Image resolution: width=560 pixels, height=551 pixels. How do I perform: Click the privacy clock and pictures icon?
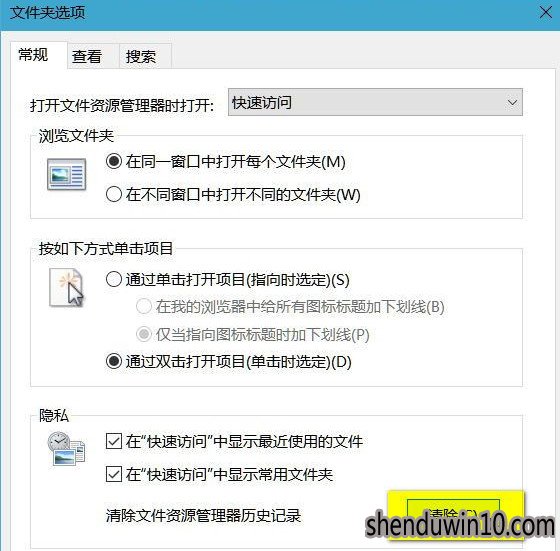tap(67, 449)
